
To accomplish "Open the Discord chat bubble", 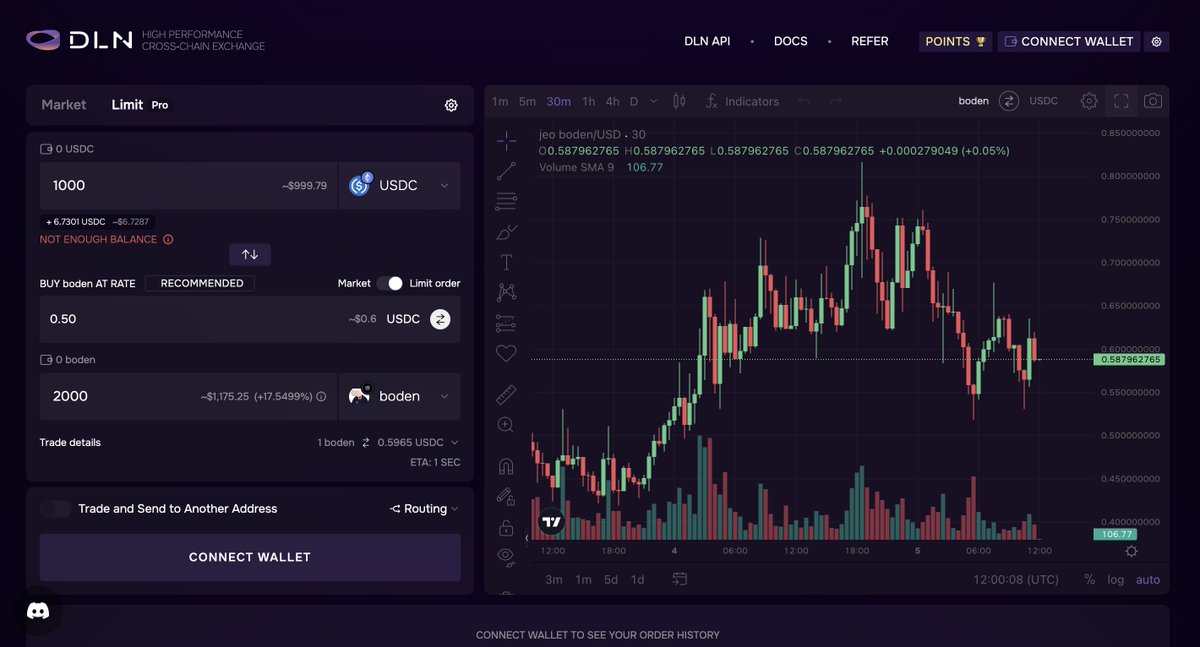I will pos(38,611).
